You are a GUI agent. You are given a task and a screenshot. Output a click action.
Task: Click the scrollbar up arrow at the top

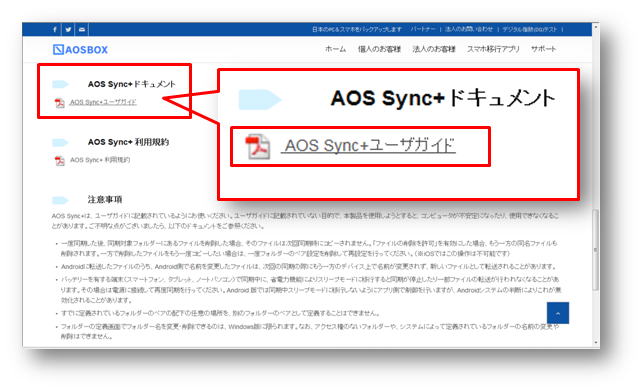tap(596, 27)
